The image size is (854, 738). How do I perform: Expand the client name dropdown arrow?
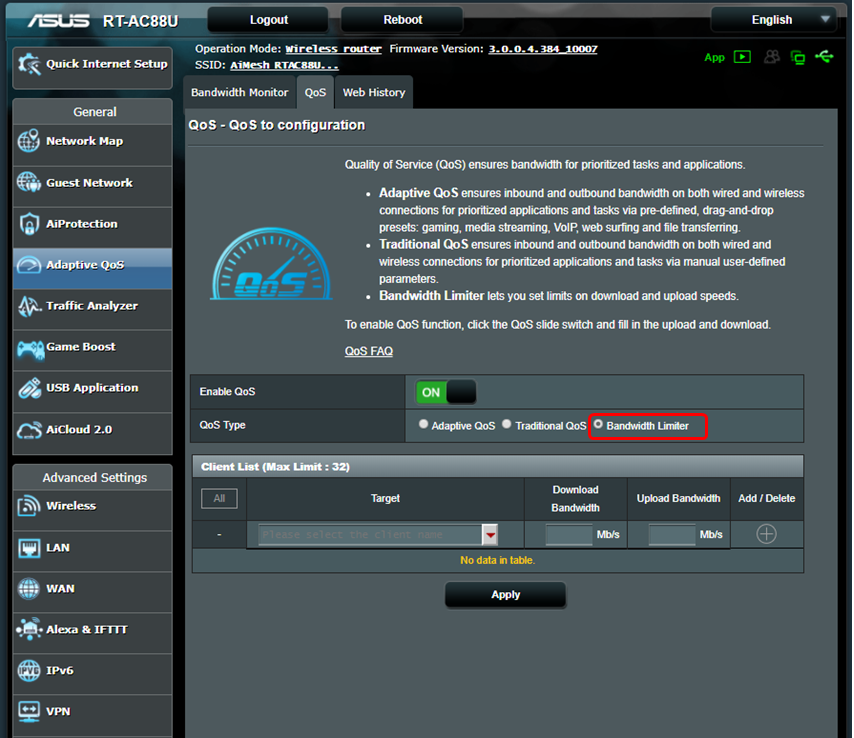[490, 535]
